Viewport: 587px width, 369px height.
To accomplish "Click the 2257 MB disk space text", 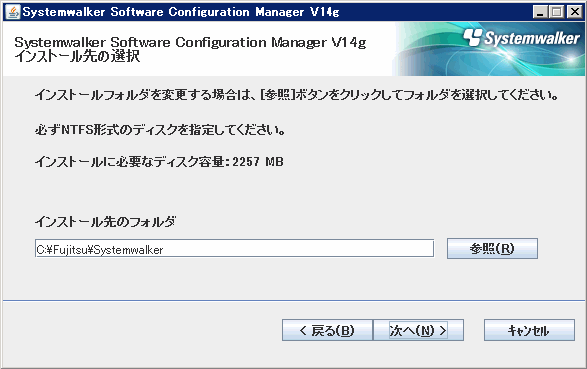I will pos(159,162).
